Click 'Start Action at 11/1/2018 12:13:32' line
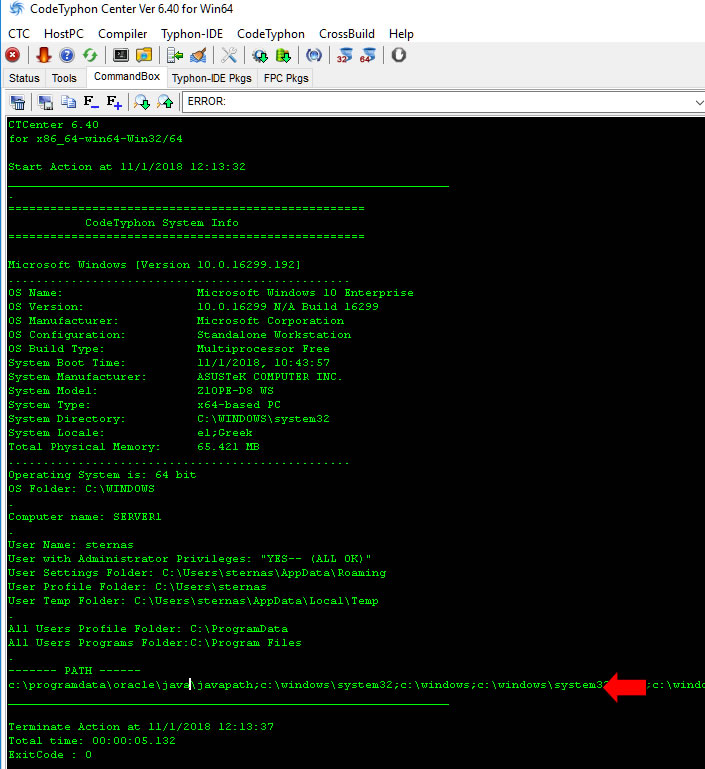The width and height of the screenshot is (705, 769). tap(127, 167)
